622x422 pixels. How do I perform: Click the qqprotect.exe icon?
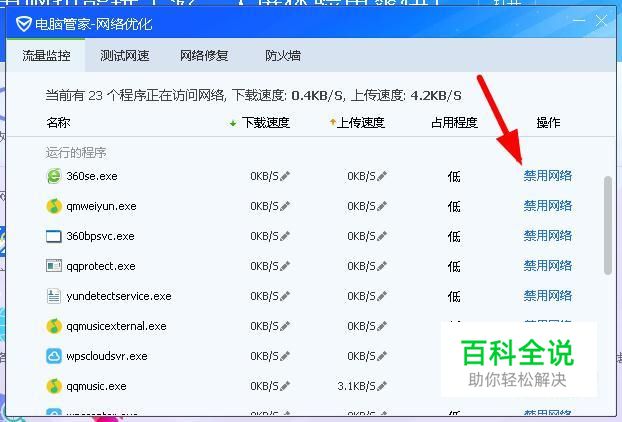[54, 266]
